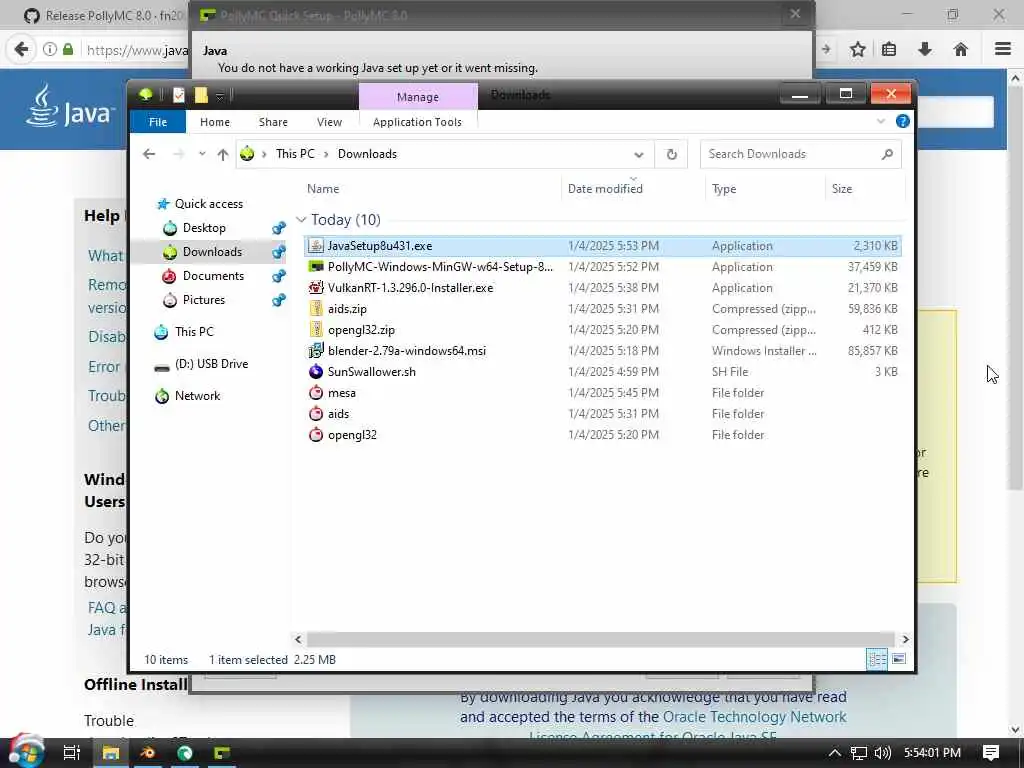Click the Downloads folder icon in sidebar
Image resolution: width=1024 pixels, height=768 pixels.
pos(170,252)
